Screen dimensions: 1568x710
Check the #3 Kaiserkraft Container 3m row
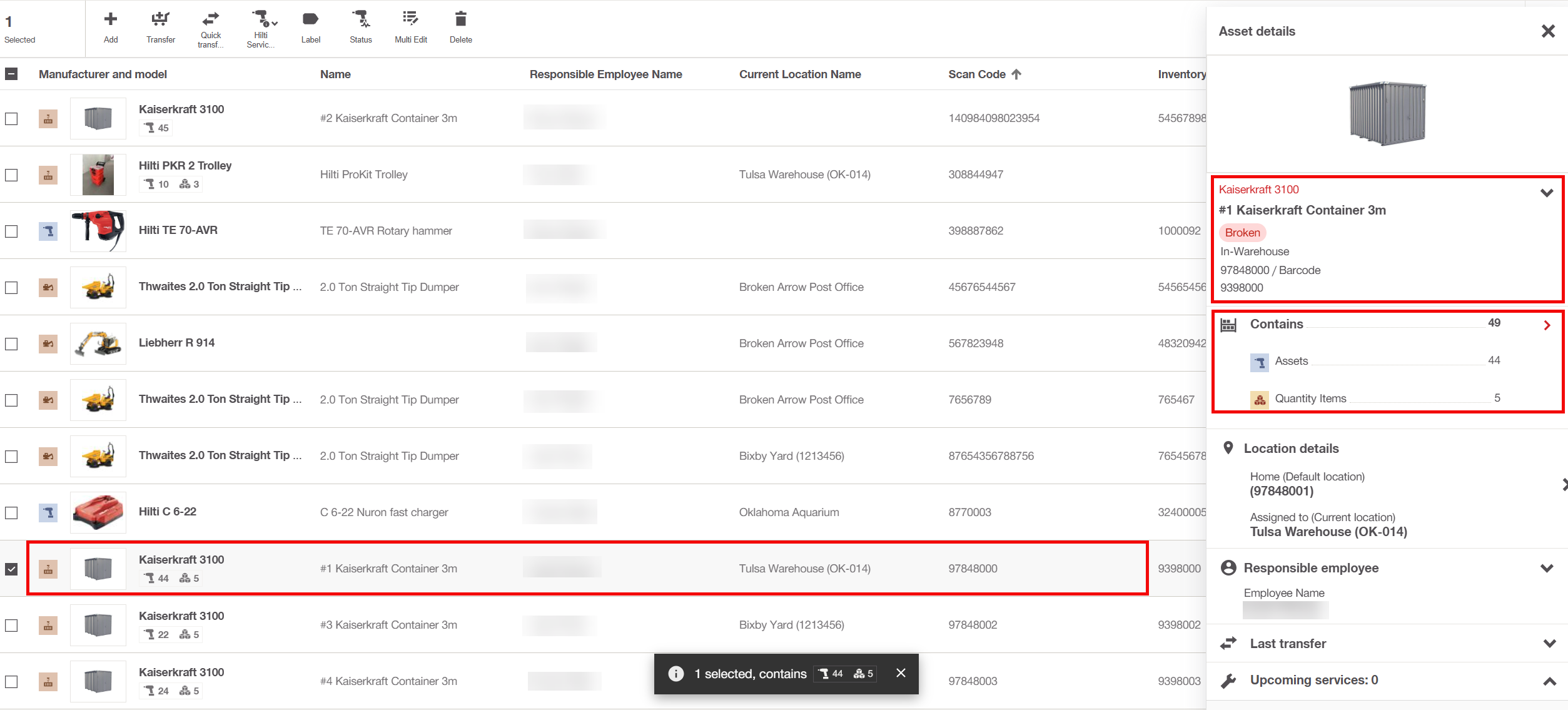coord(11,625)
